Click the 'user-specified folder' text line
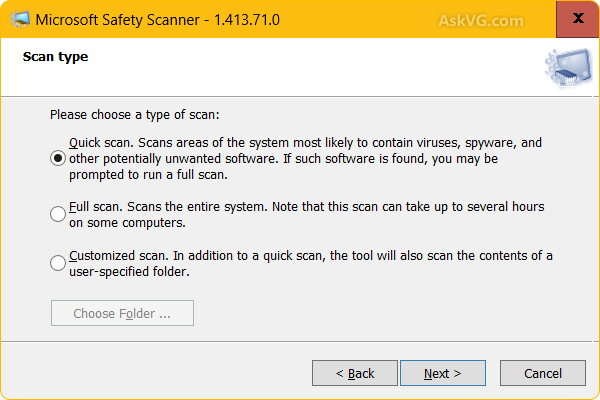This screenshot has width=600, height=400. click(x=129, y=271)
